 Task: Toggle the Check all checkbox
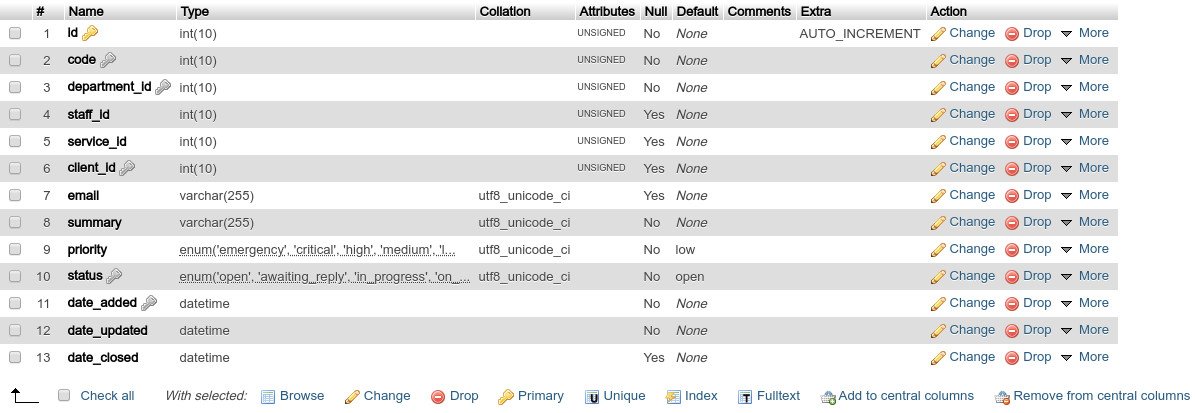coord(64,395)
